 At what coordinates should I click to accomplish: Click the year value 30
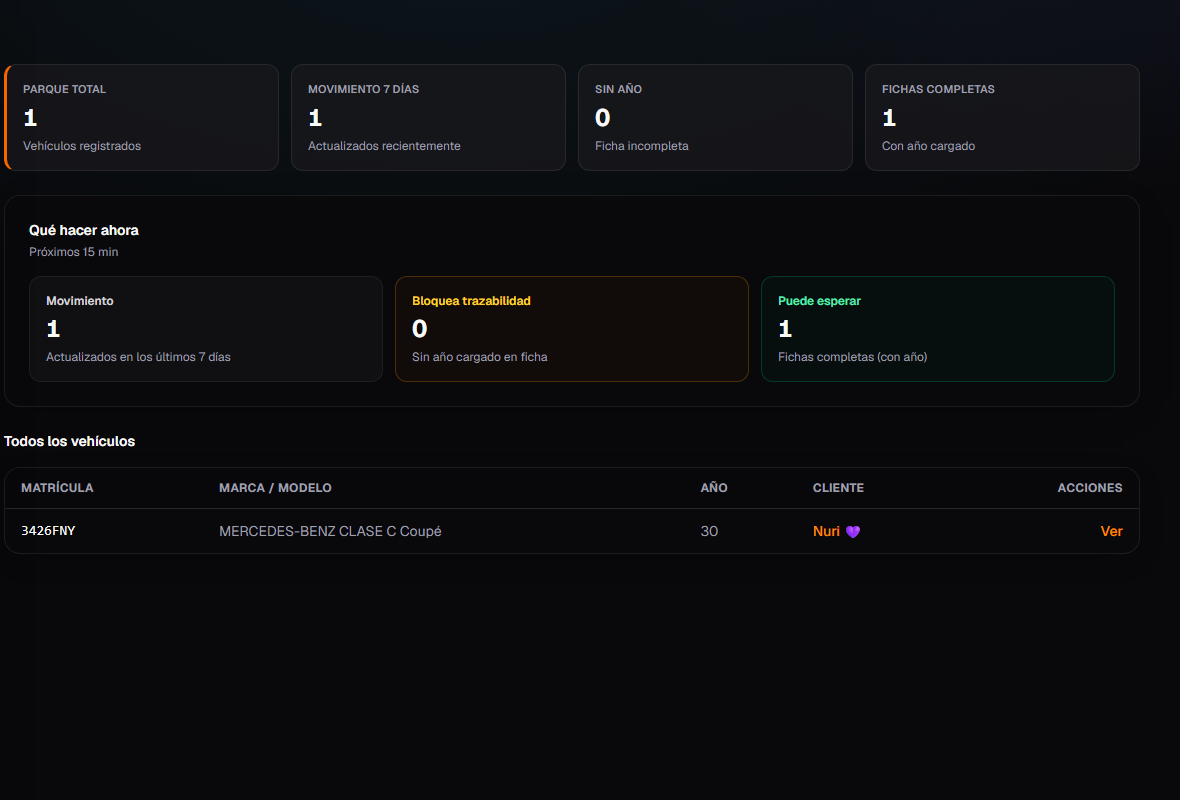click(x=709, y=531)
